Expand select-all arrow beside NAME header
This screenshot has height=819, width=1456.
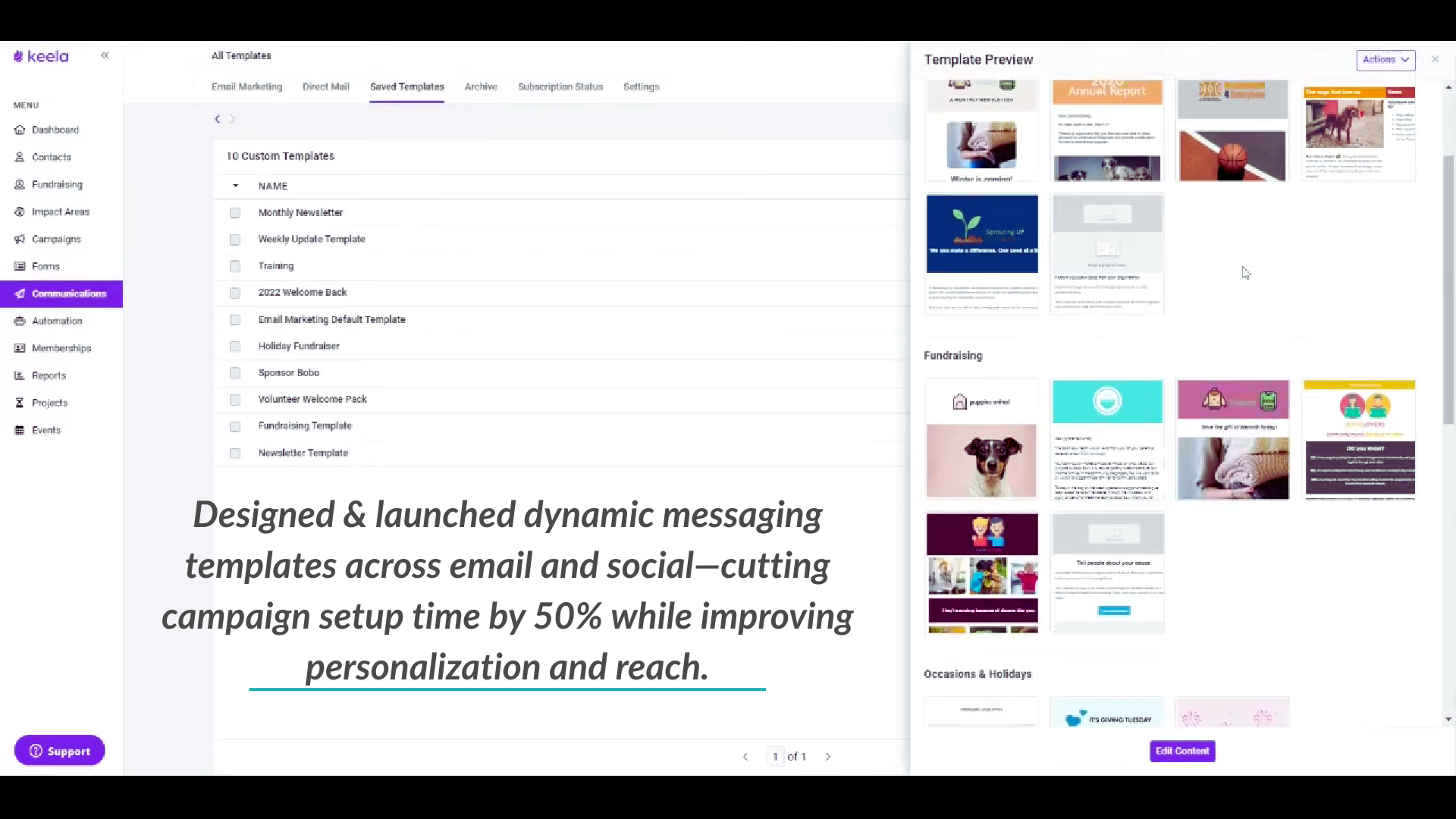pyautogui.click(x=235, y=186)
